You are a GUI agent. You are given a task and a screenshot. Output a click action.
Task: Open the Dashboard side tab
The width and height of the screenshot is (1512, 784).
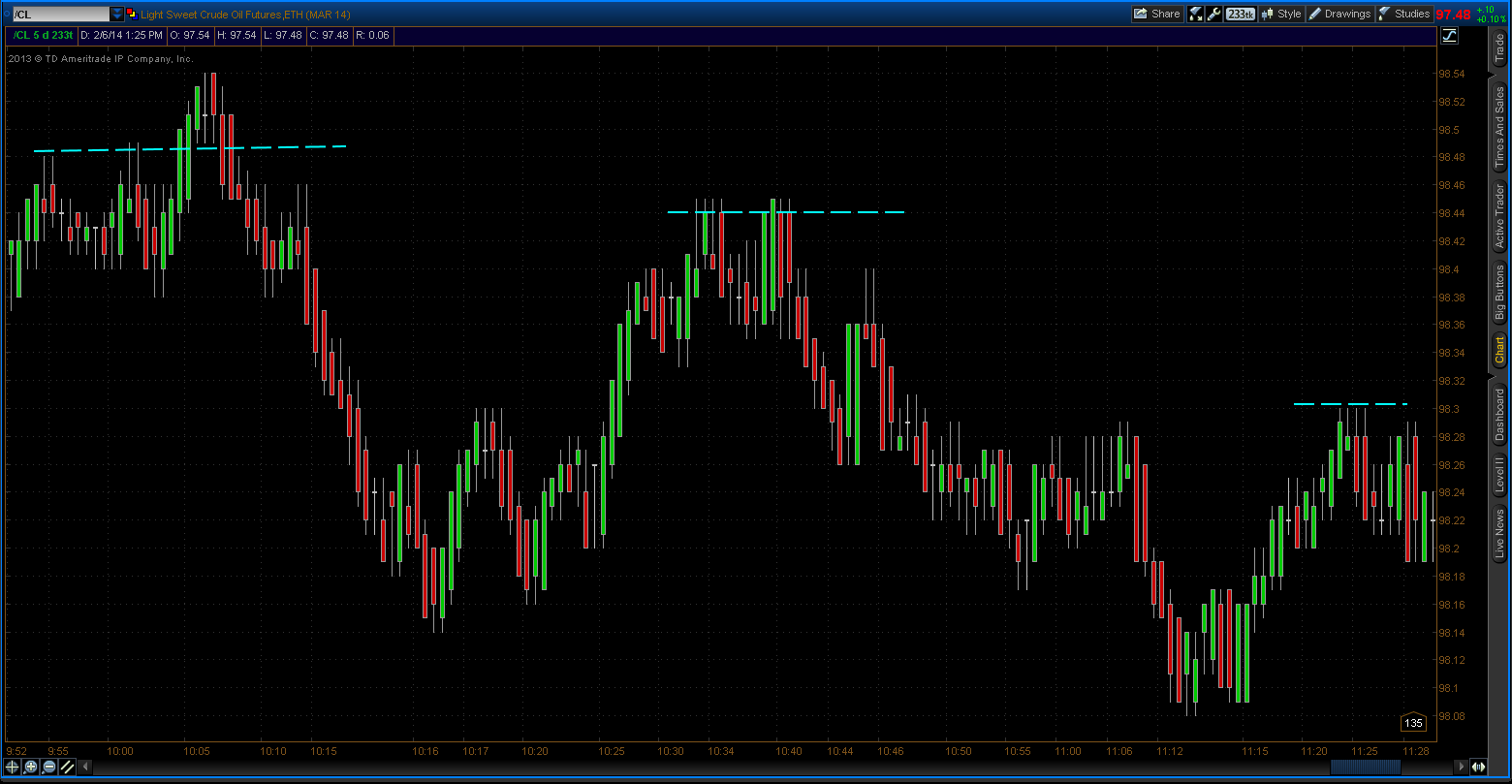point(1499,415)
